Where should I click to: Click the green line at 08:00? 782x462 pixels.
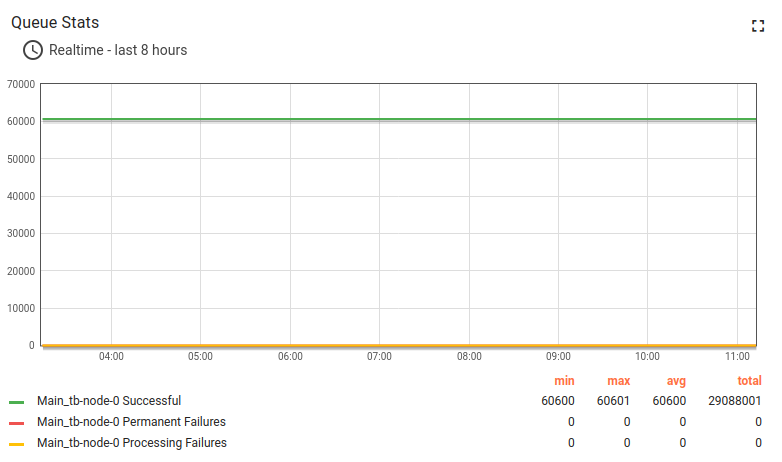469,120
